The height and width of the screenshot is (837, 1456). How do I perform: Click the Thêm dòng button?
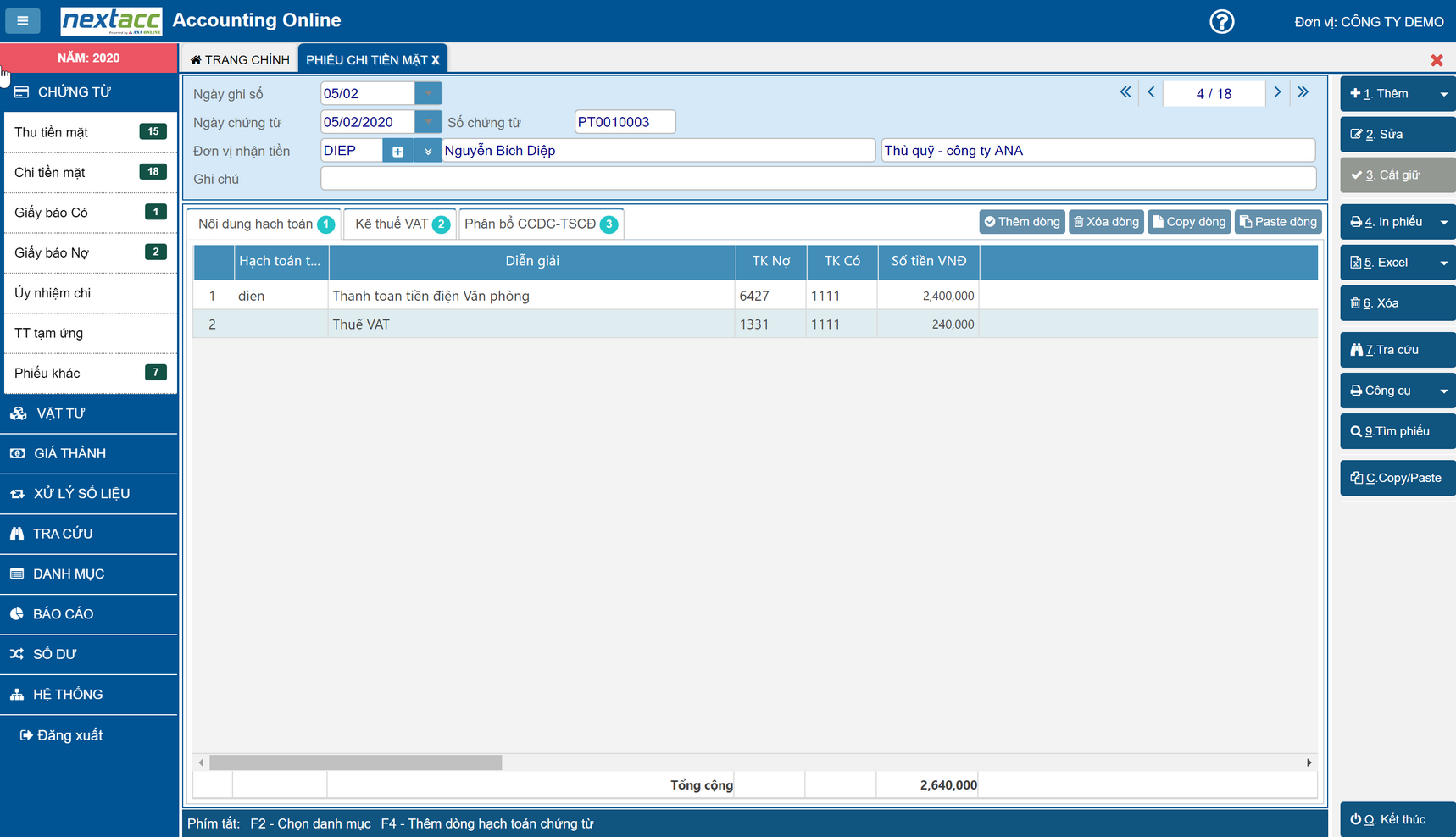pos(1022,222)
